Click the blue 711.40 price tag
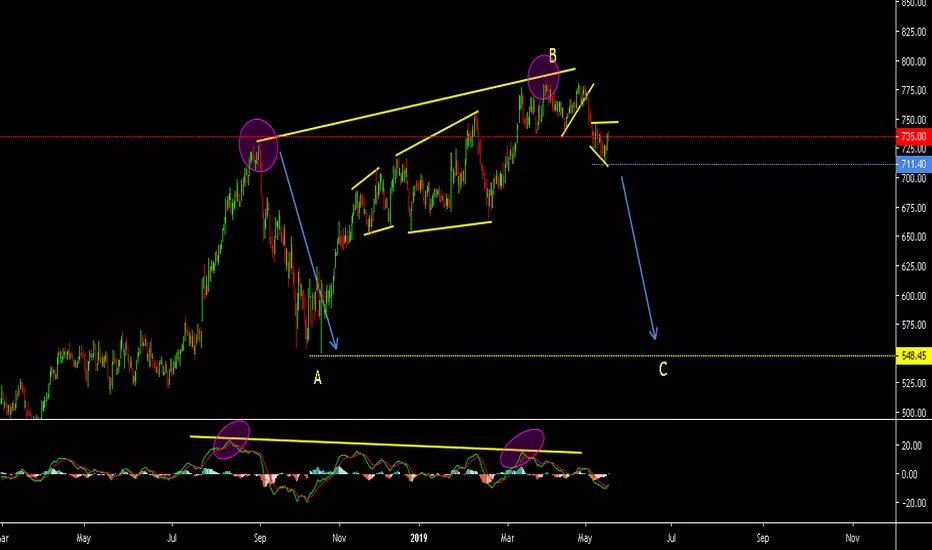The image size is (932, 550). coord(914,164)
